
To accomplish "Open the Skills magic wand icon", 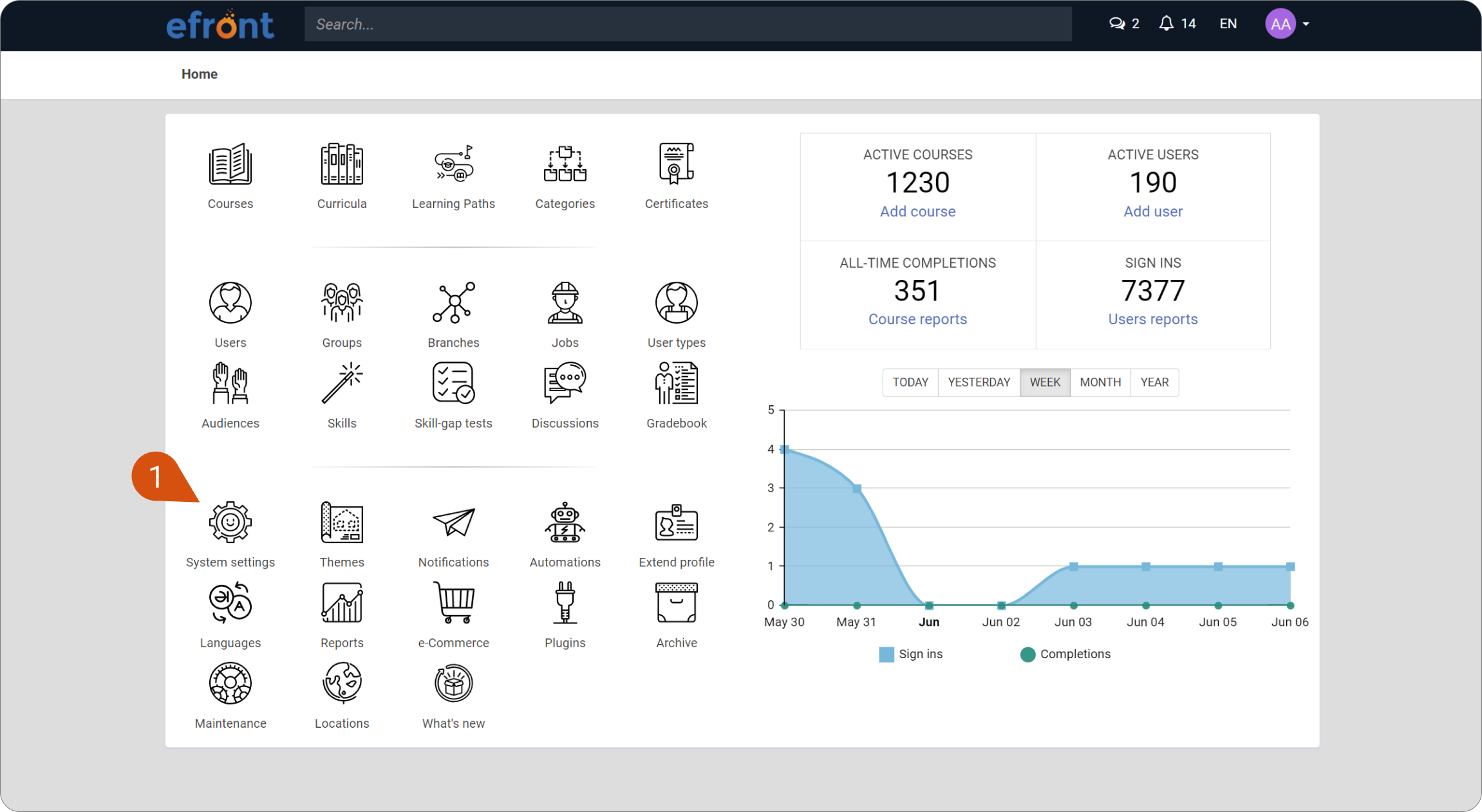I will (x=342, y=383).
